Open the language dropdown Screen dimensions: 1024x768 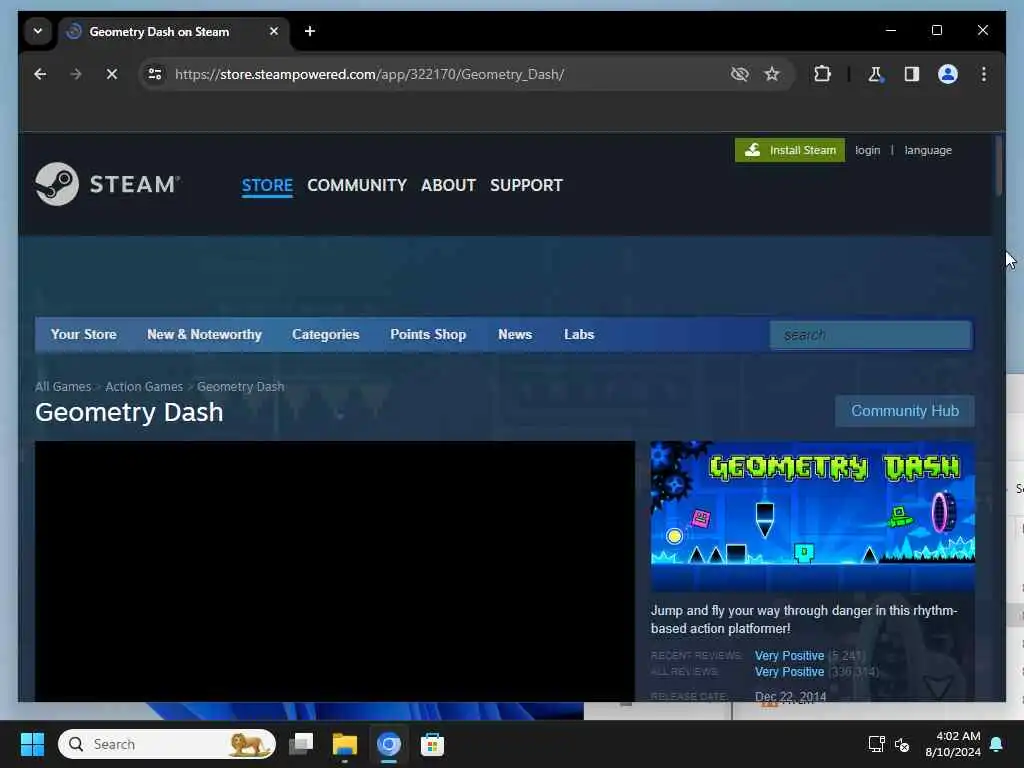(x=928, y=150)
